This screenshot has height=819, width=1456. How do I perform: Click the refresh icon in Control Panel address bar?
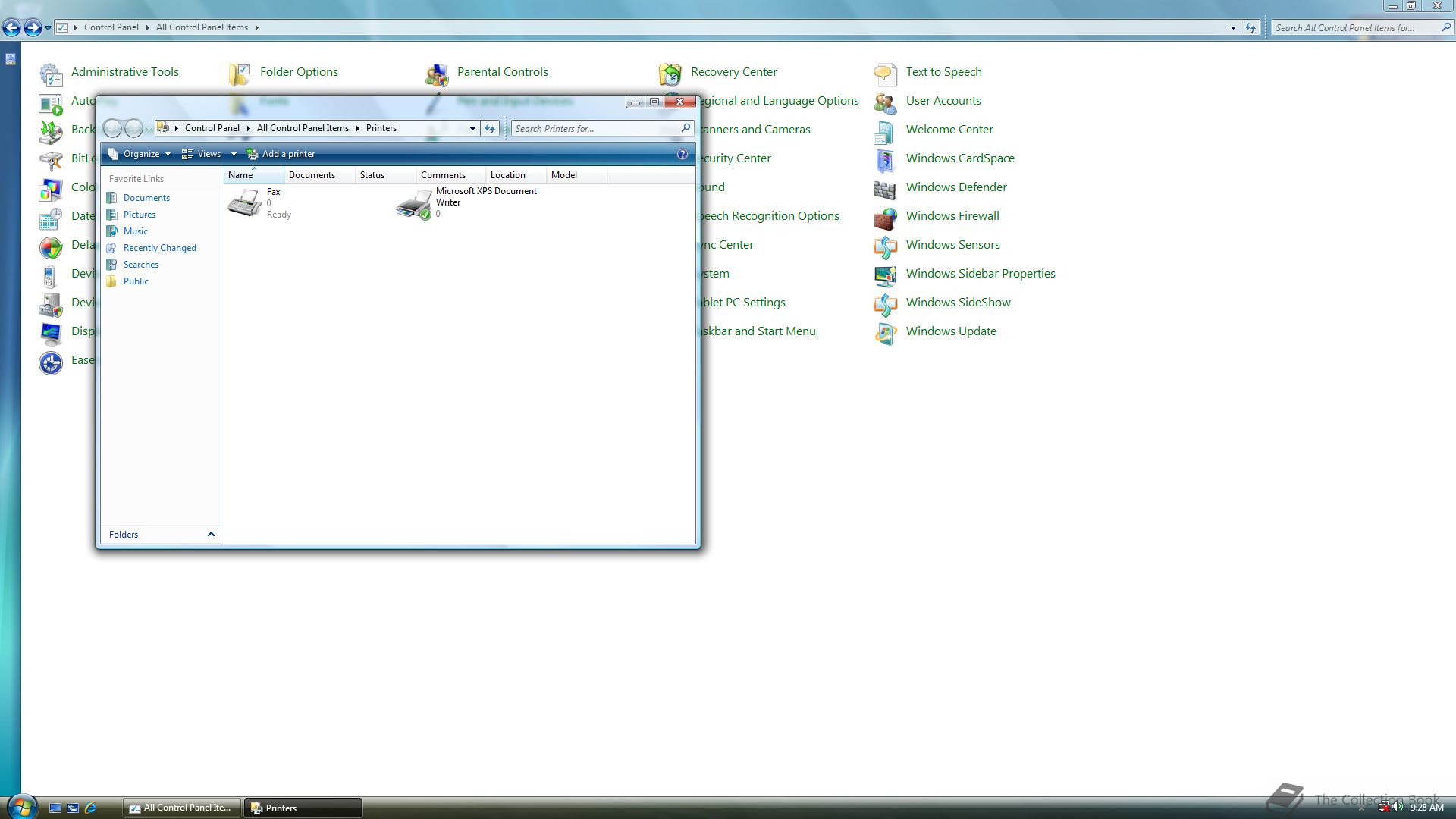[1250, 27]
